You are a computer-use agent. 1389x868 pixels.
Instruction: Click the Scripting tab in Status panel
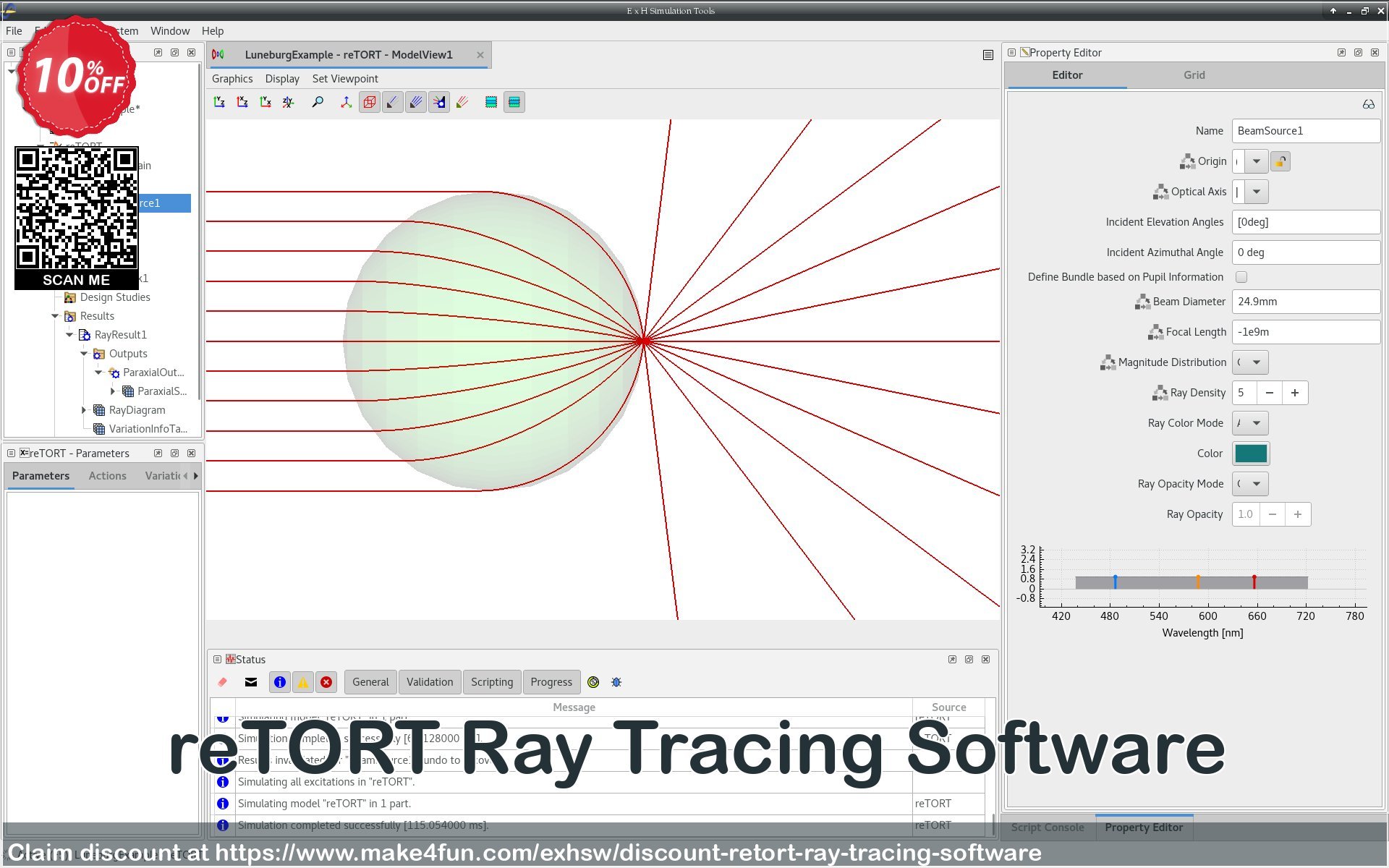coord(490,682)
